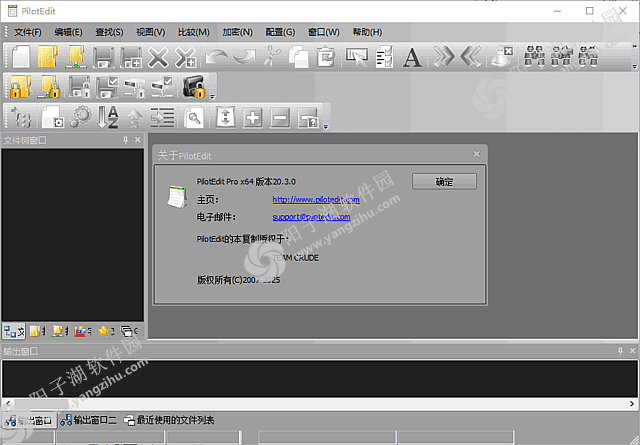The height and width of the screenshot is (445, 640).
Task: Expand encryption toolbar overflow arrow
Action: click(x=212, y=97)
